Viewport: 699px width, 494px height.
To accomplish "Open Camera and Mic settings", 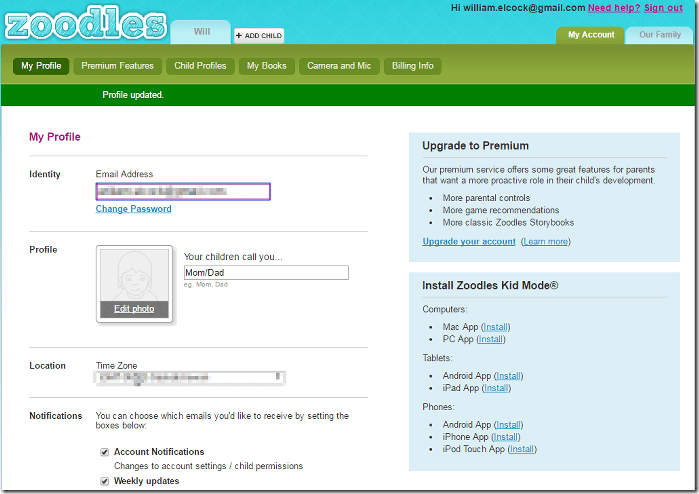I will [x=339, y=66].
